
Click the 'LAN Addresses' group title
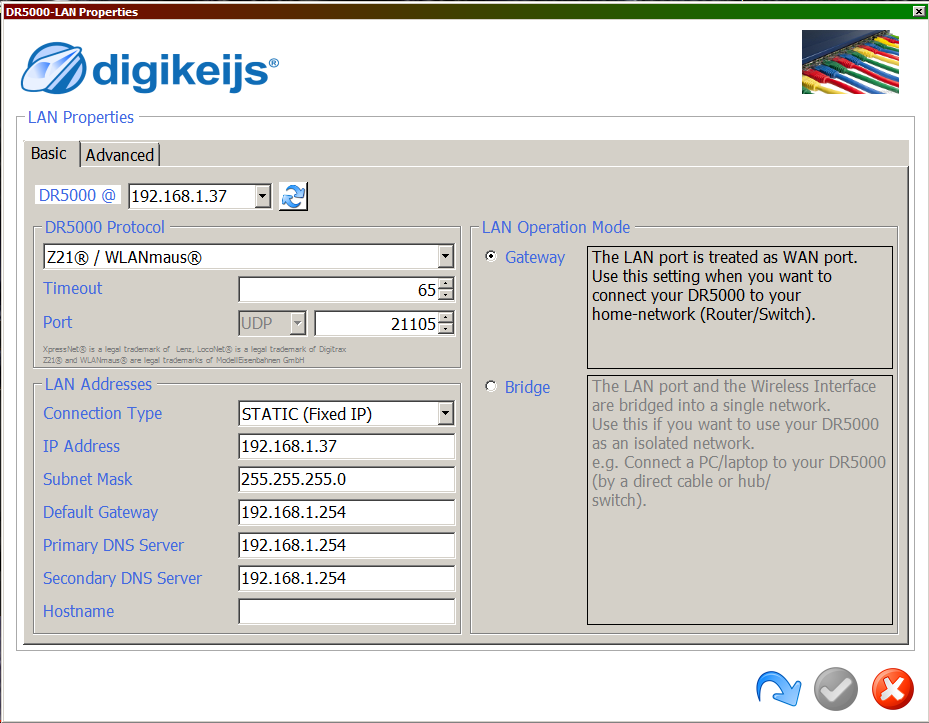point(98,385)
